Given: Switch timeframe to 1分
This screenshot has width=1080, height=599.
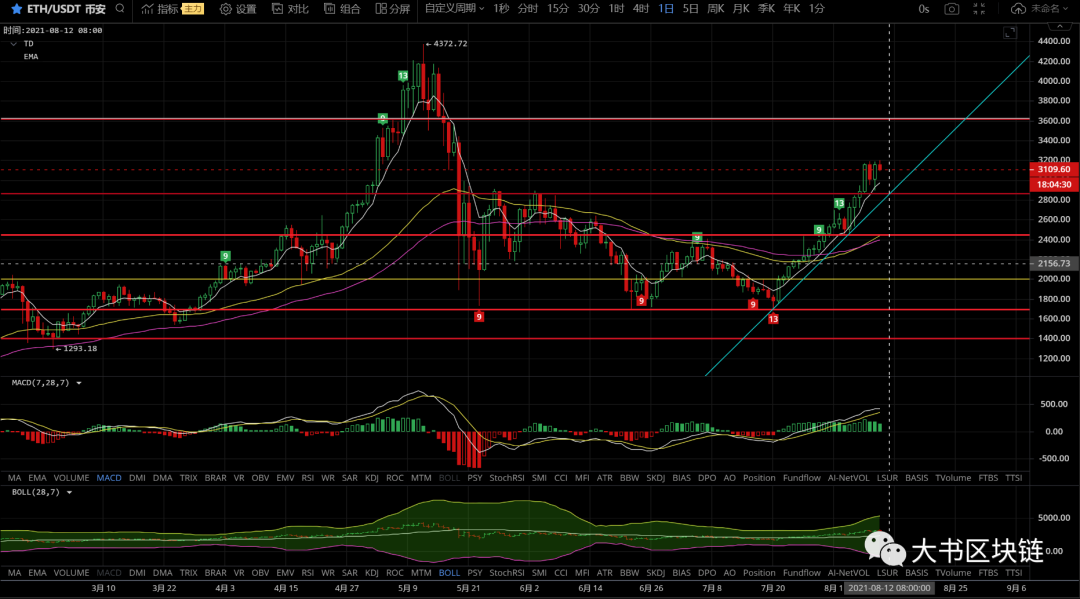Looking at the screenshot, I should coord(816,9).
